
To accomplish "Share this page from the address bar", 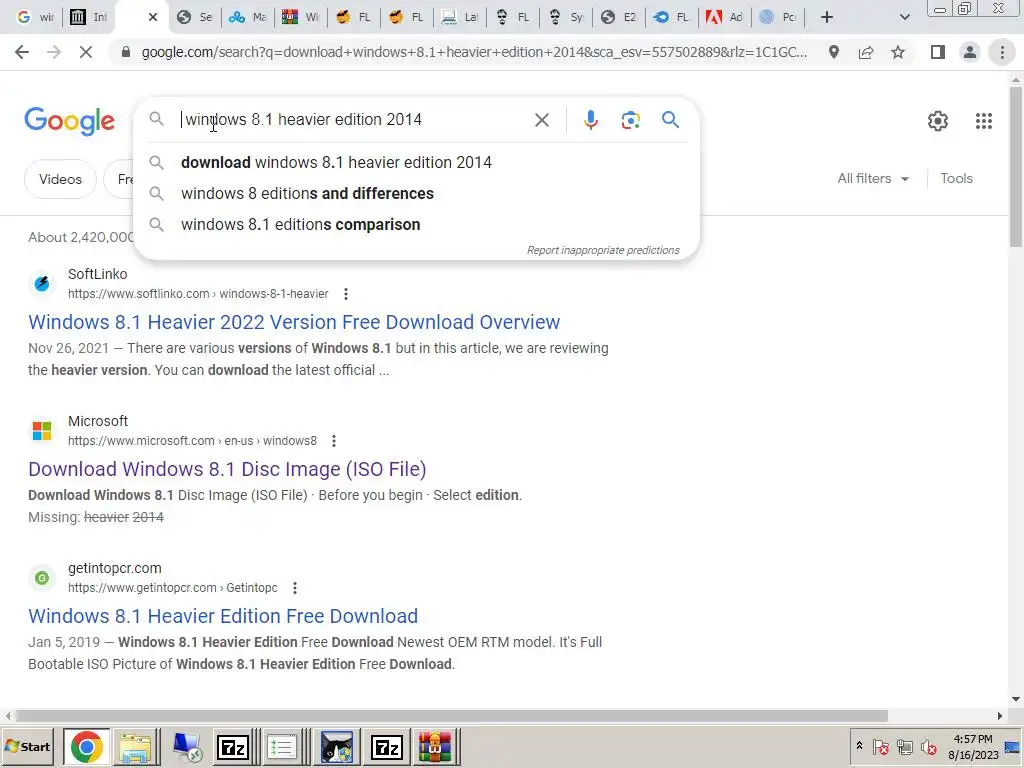I will pyautogui.click(x=866, y=52).
